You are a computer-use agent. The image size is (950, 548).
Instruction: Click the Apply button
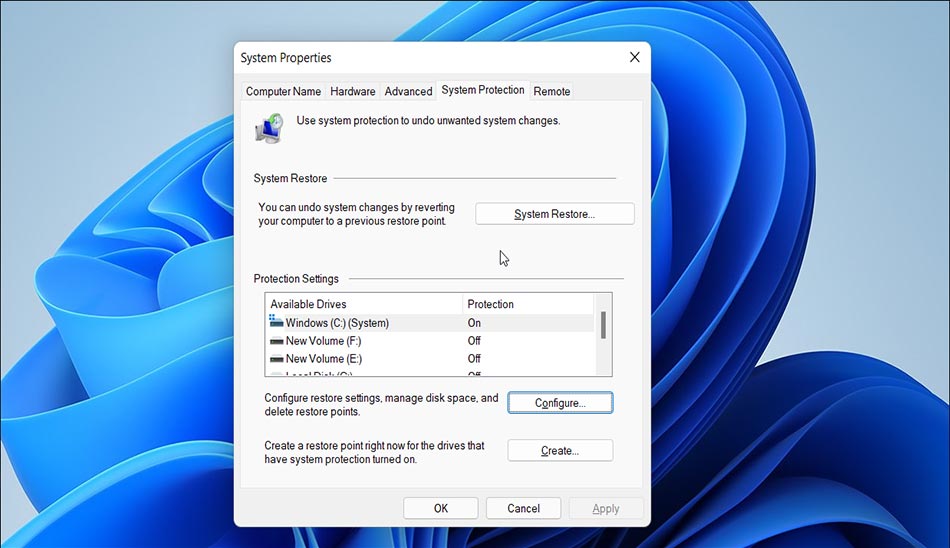605,508
